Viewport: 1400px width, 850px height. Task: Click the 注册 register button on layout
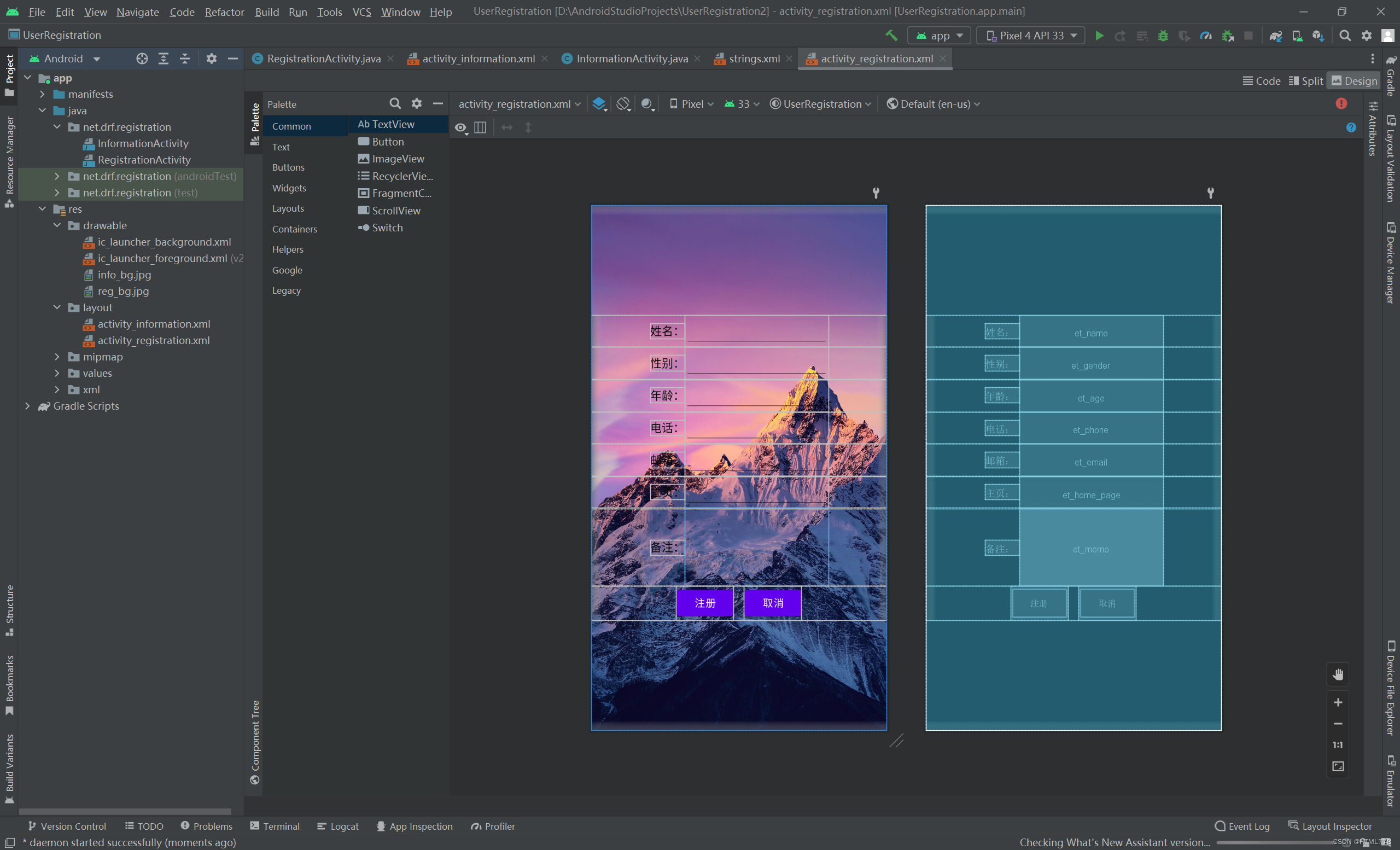pos(705,602)
